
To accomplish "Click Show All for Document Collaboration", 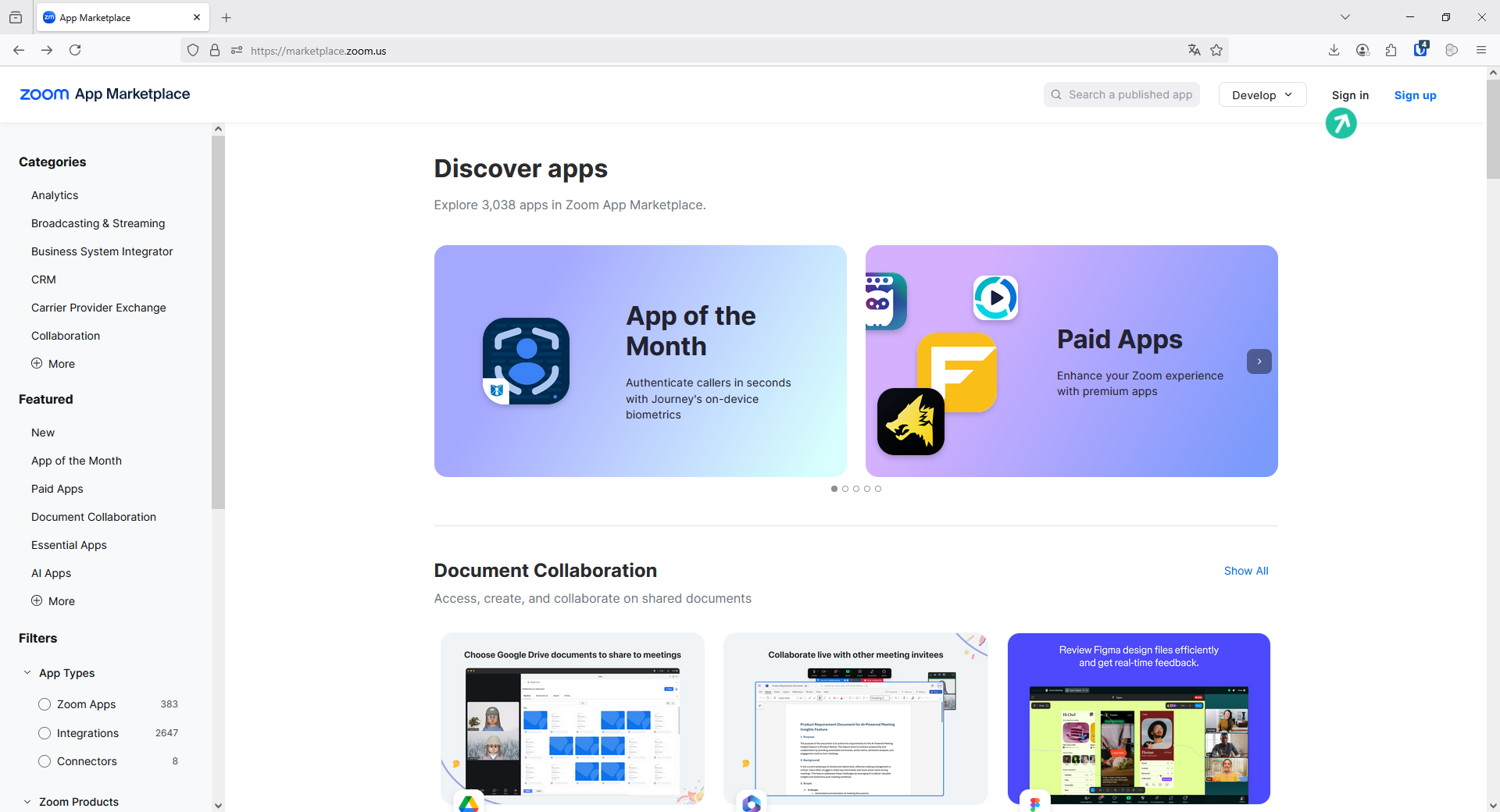I will pyautogui.click(x=1246, y=571).
